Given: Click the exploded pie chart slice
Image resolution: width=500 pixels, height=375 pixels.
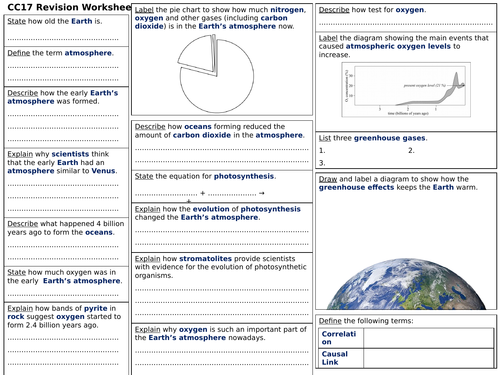Looking at the screenshot, I should 197,54.
